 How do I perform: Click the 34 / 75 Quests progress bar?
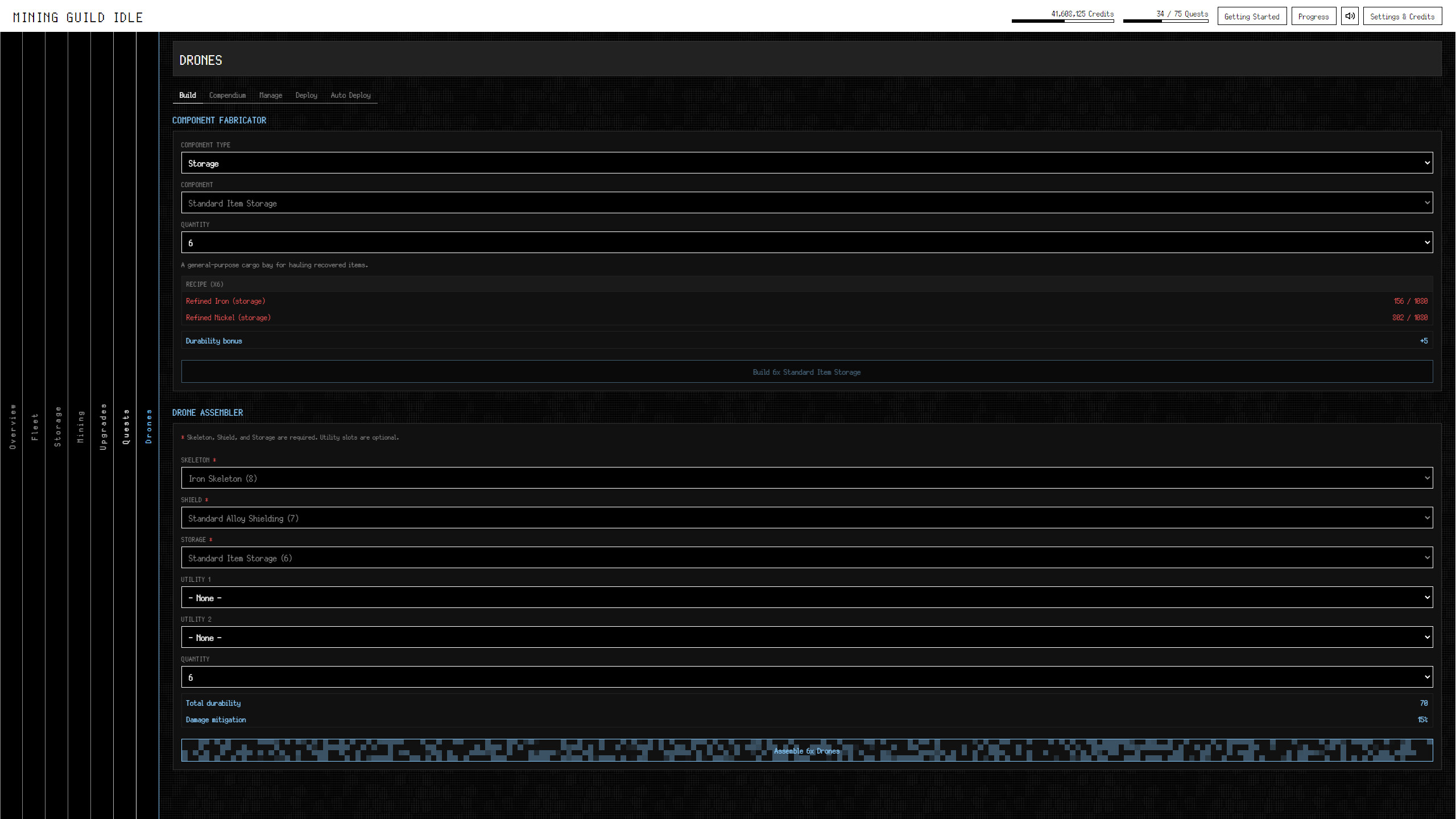pyautogui.click(x=1165, y=21)
